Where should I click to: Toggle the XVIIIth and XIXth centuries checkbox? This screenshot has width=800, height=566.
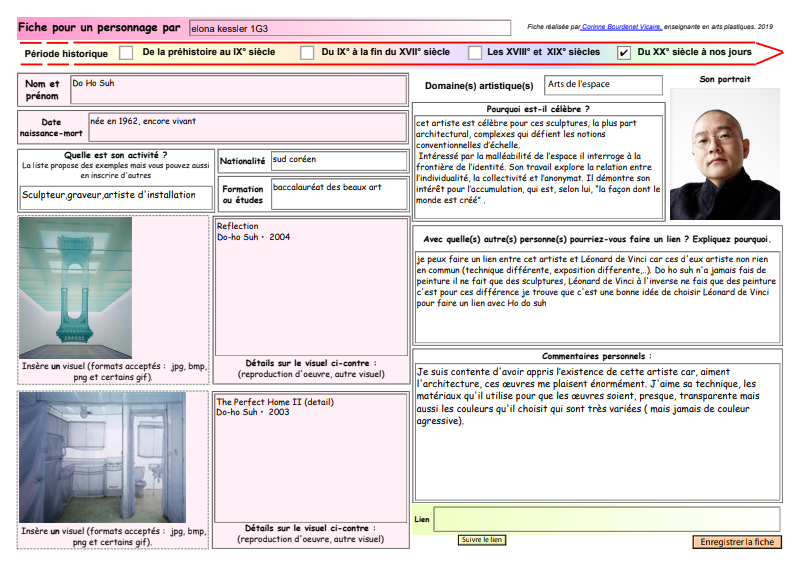[475, 53]
